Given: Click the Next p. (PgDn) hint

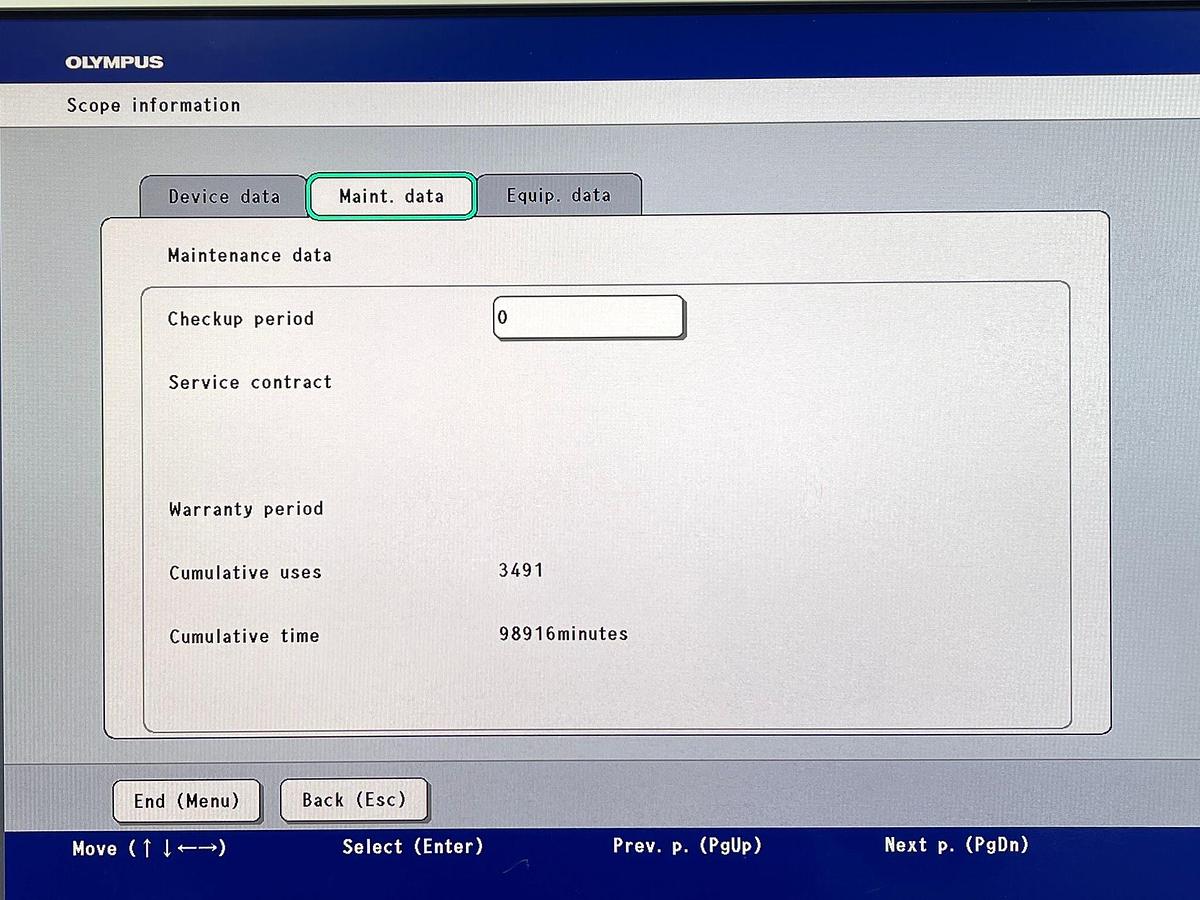Looking at the screenshot, I should pyautogui.click(x=956, y=845).
